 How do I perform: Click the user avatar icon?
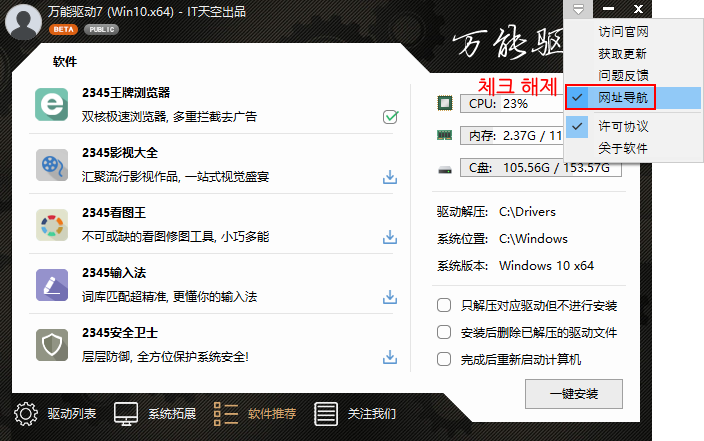point(23,22)
